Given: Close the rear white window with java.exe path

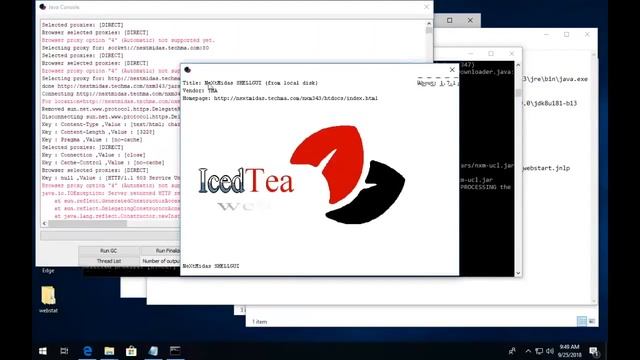Looking at the screenshot, I should (587, 35).
